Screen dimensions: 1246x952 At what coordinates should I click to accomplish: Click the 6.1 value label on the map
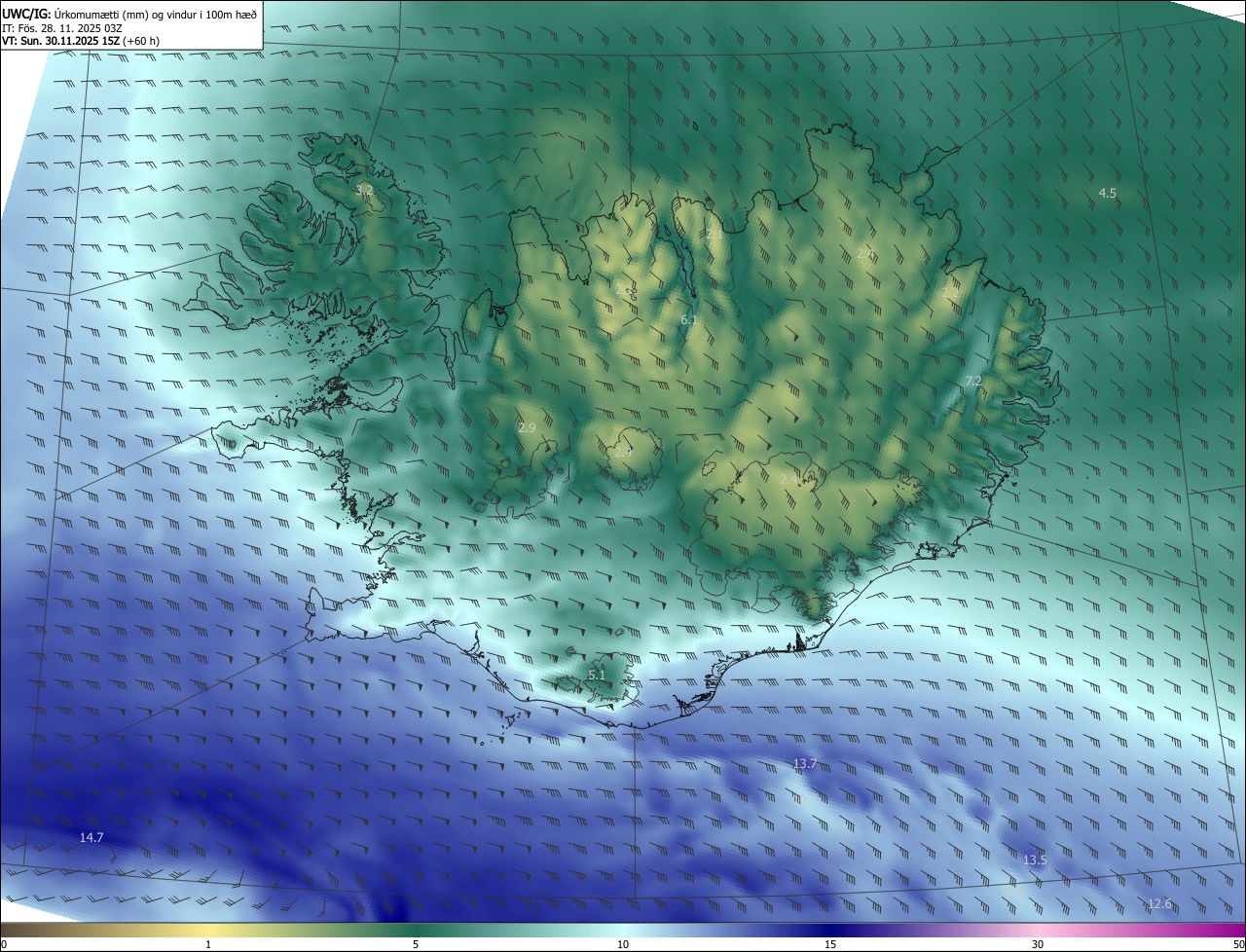click(689, 319)
